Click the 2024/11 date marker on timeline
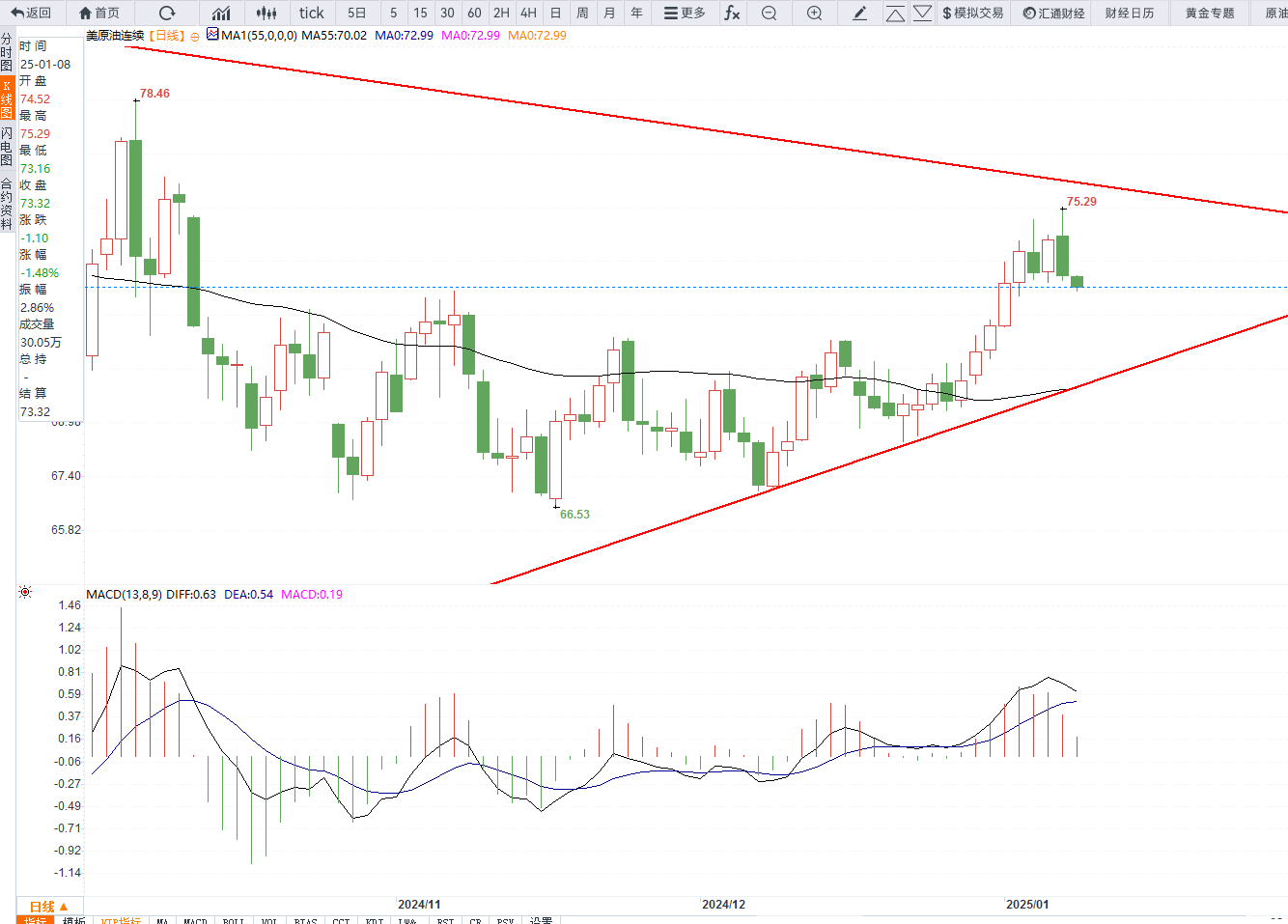 click(x=419, y=905)
